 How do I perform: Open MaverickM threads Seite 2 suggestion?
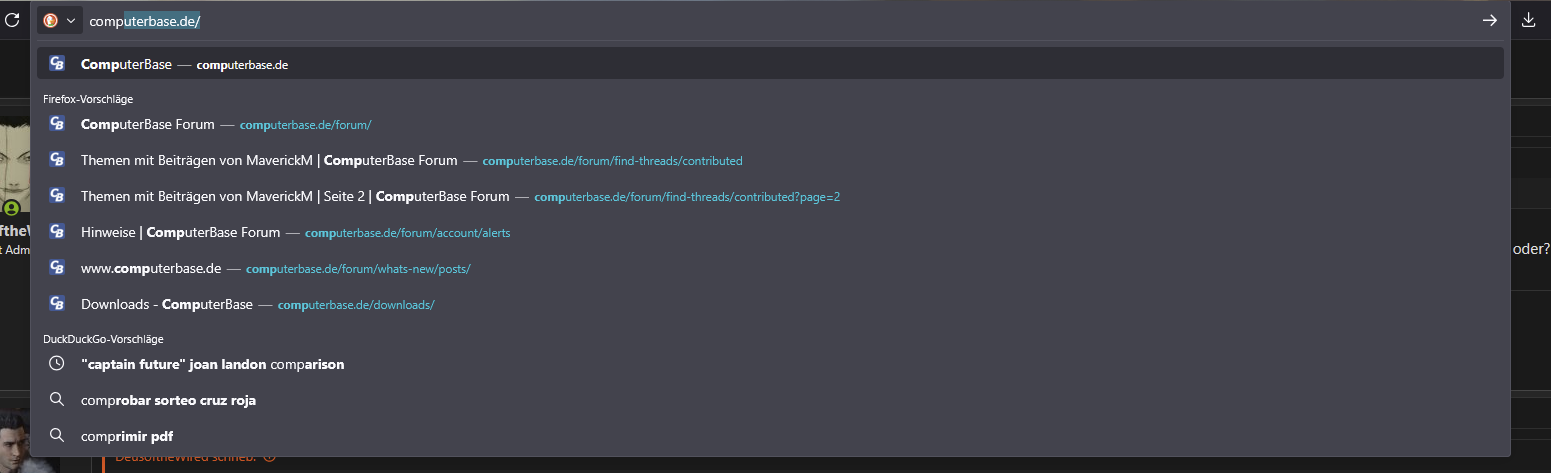click(x=770, y=196)
